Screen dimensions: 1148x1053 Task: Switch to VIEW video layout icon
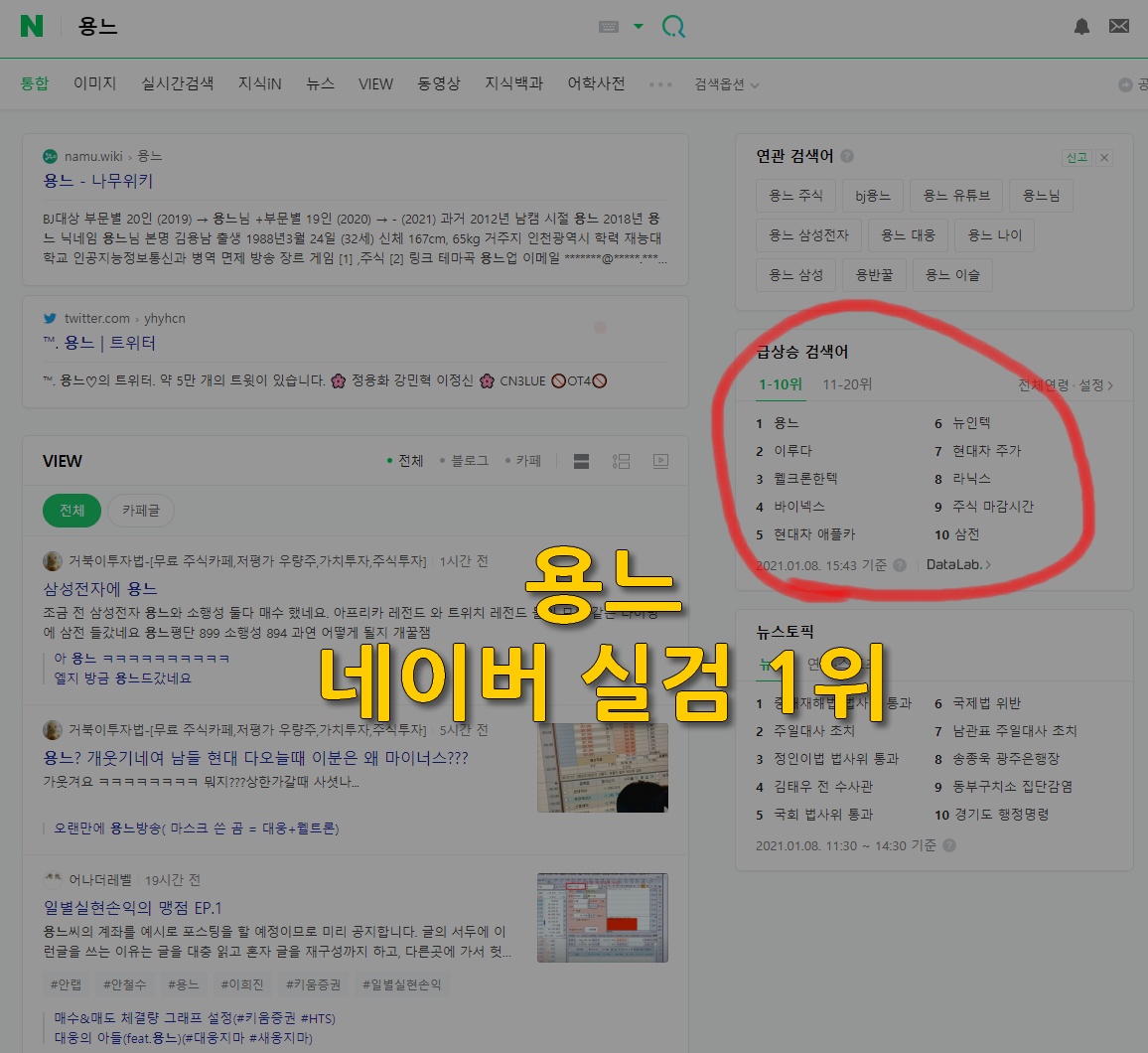tap(660, 461)
